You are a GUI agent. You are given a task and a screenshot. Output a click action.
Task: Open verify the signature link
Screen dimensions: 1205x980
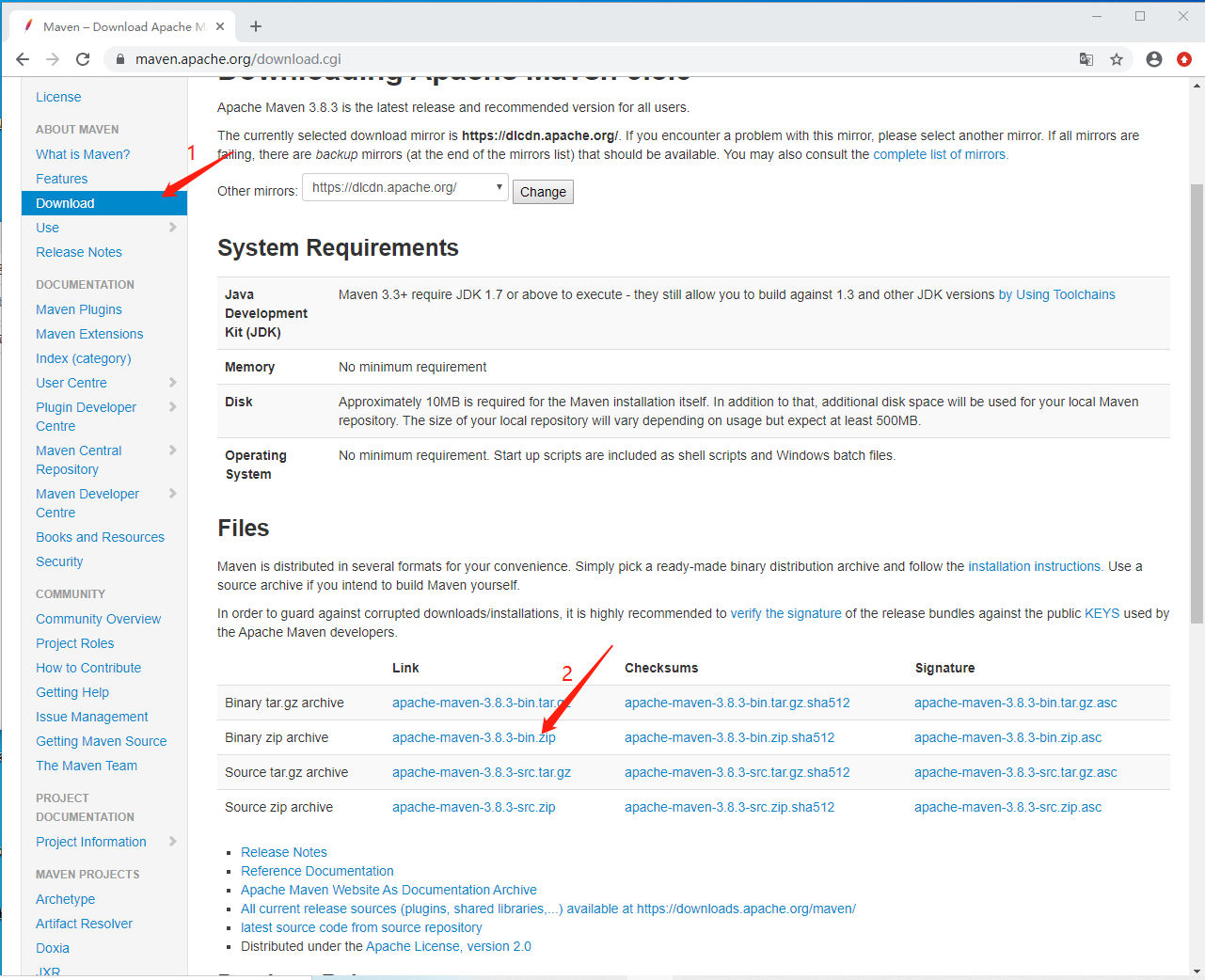tap(786, 613)
